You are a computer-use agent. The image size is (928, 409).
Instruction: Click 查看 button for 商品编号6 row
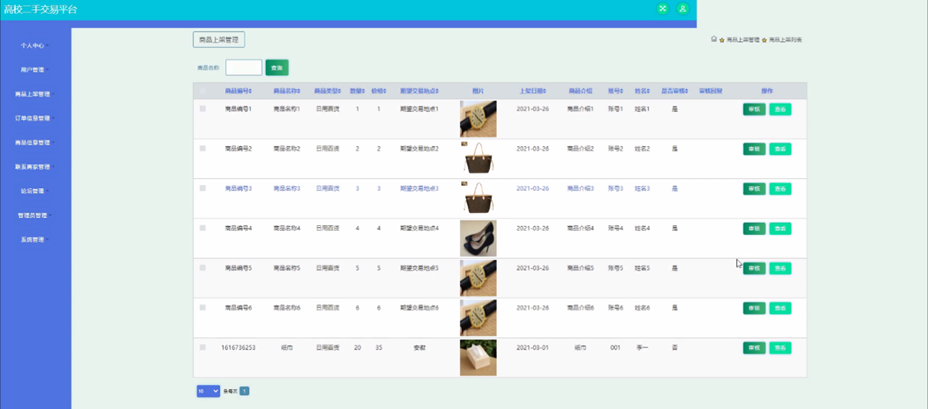pos(780,308)
